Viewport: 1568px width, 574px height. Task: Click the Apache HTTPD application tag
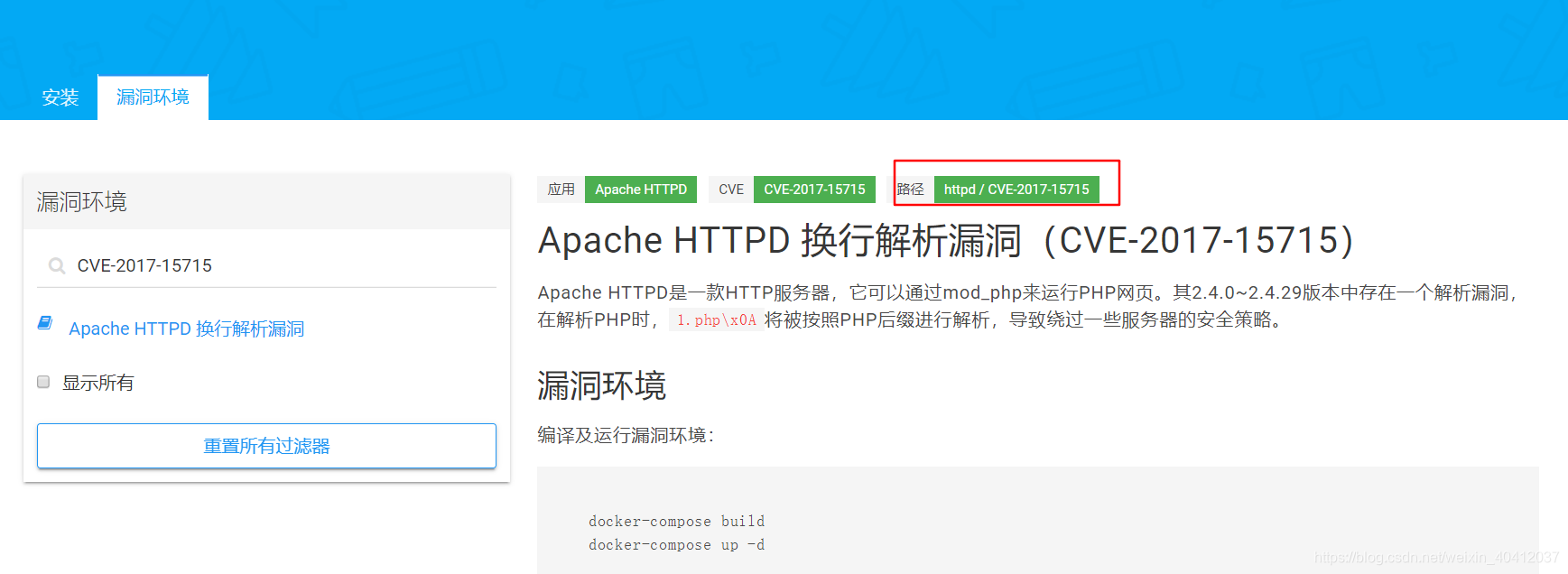(x=641, y=190)
